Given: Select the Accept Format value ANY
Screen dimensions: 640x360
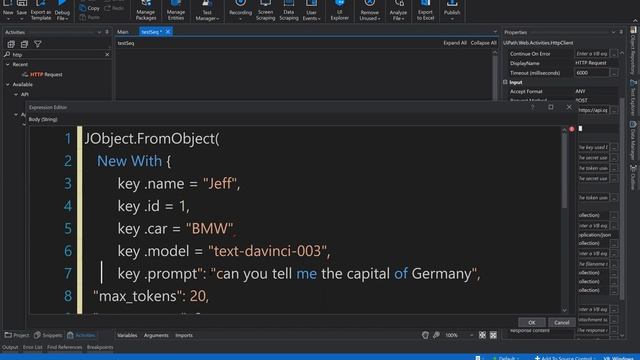Looking at the screenshot, I should coord(580,91).
